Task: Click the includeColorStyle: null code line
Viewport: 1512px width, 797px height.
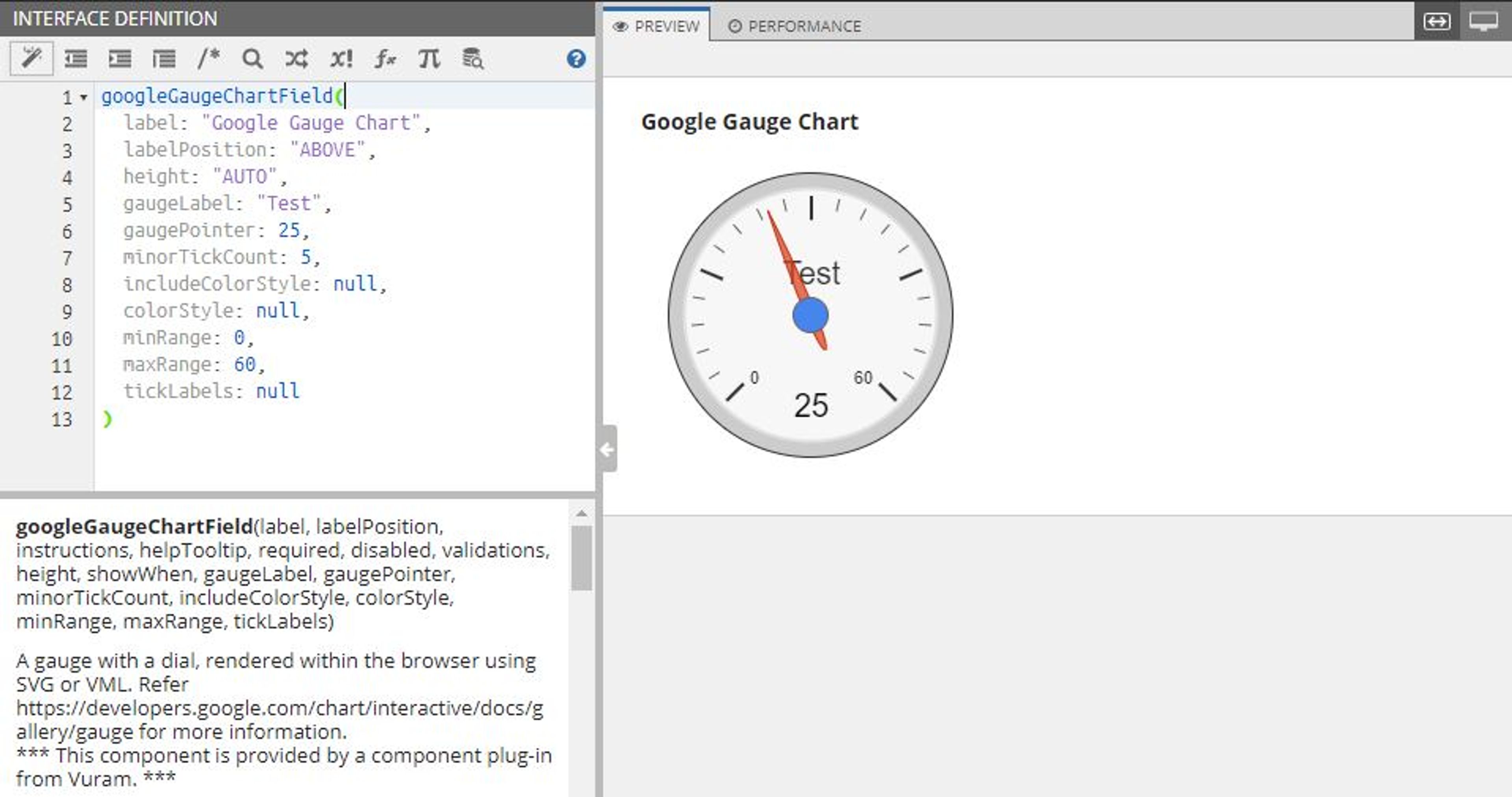Action: pos(255,284)
